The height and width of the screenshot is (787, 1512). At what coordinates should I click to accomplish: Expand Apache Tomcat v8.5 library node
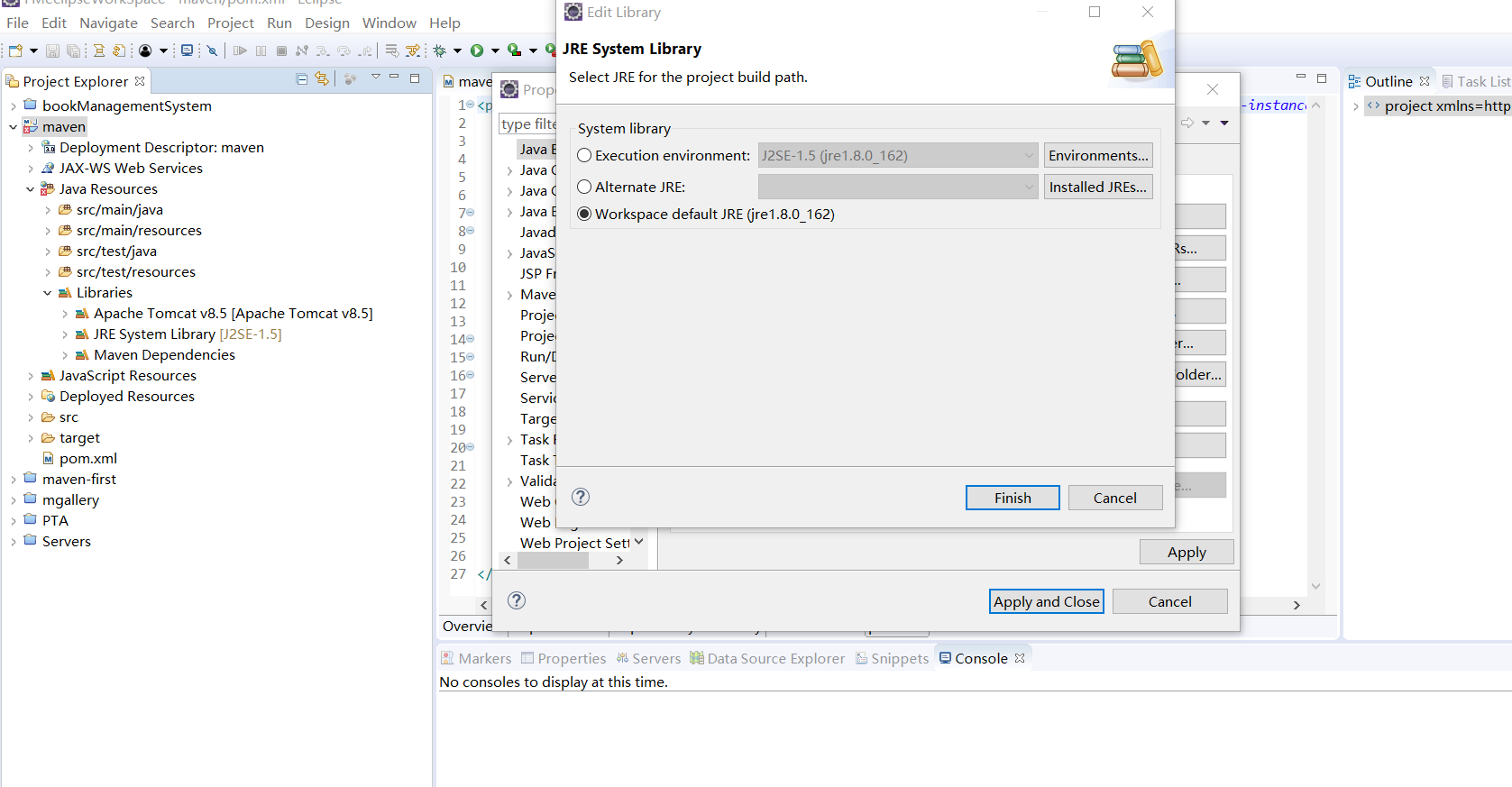65,314
